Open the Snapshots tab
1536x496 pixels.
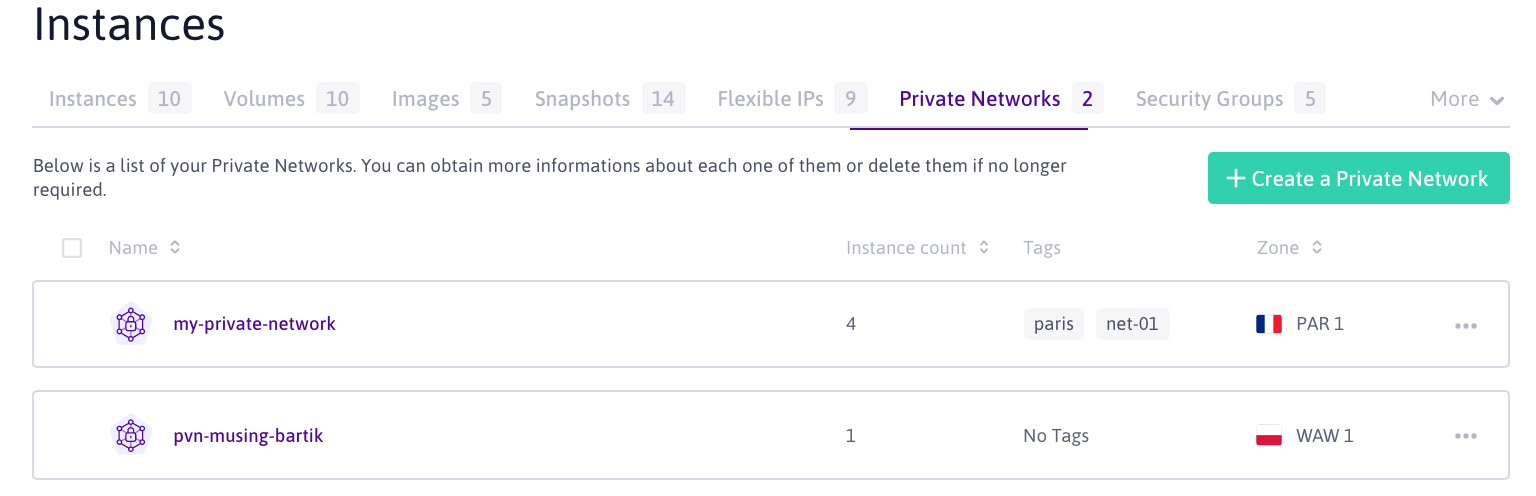pyautogui.click(x=582, y=99)
